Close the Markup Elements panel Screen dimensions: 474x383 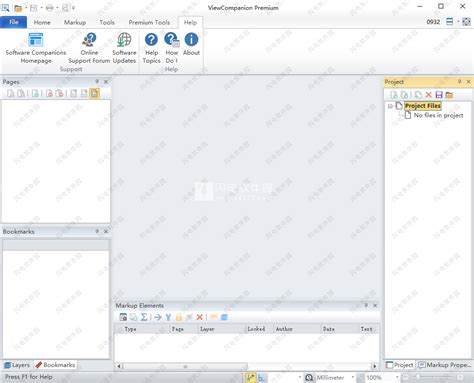click(x=375, y=305)
